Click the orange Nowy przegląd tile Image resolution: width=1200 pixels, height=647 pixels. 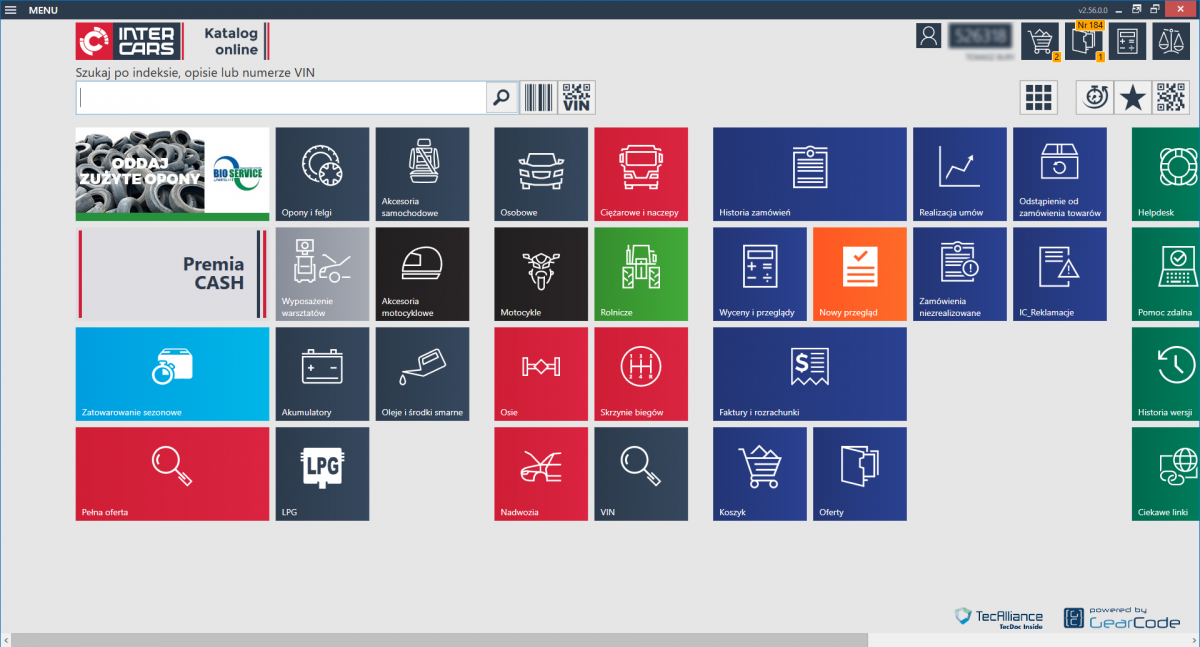point(860,274)
